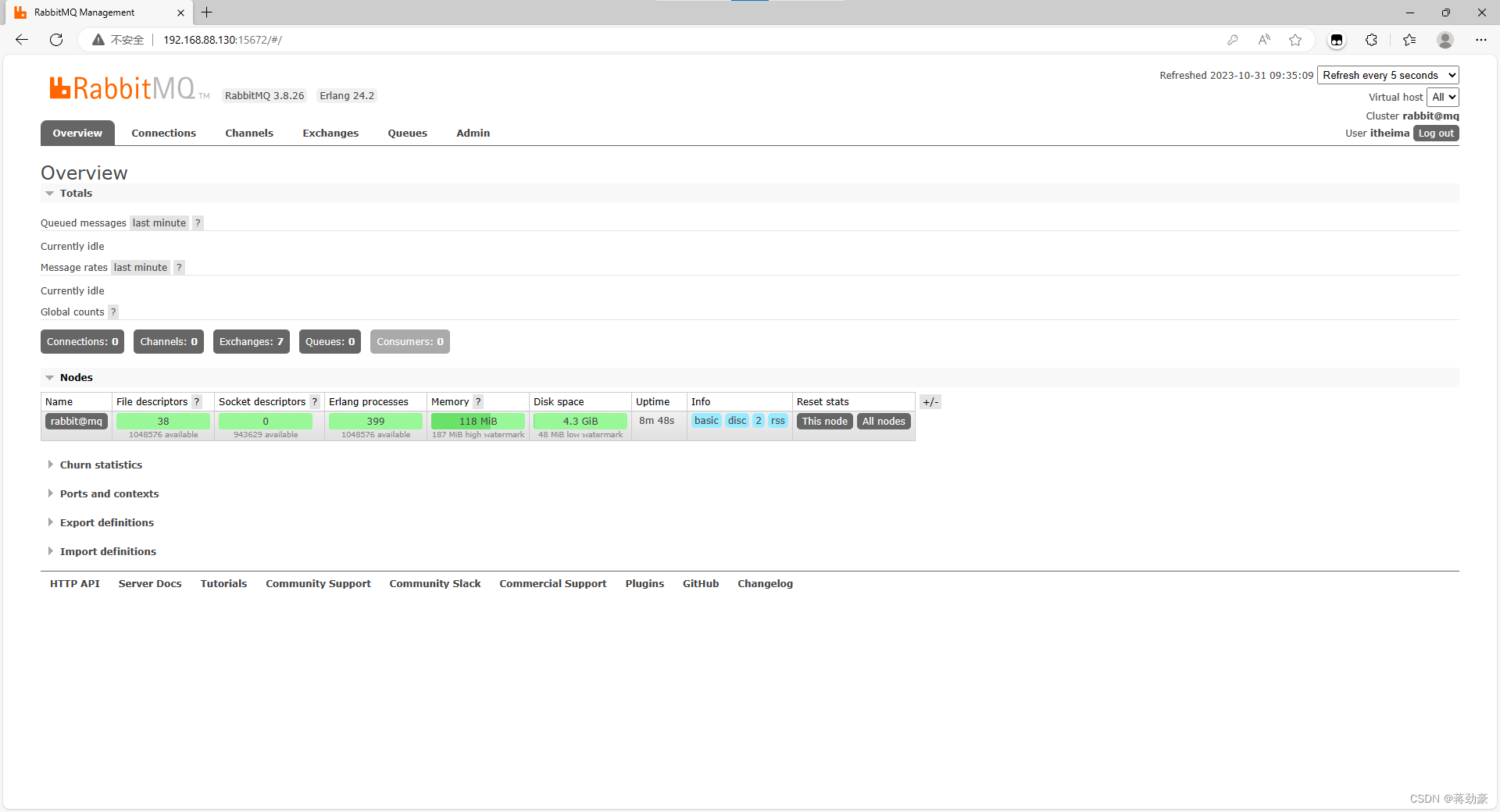1500x812 pixels.
Task: Toggle node columns with +/- button
Action: click(x=930, y=402)
